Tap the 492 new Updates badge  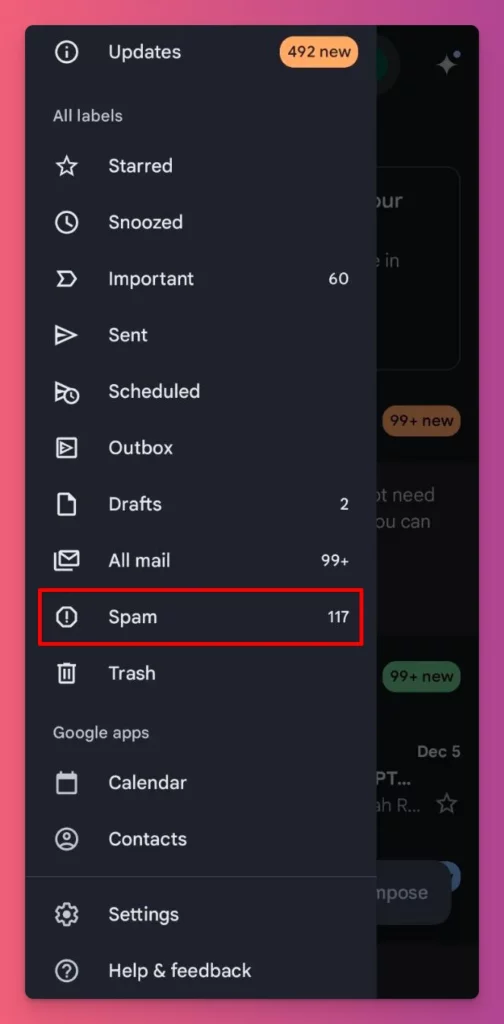tap(319, 52)
